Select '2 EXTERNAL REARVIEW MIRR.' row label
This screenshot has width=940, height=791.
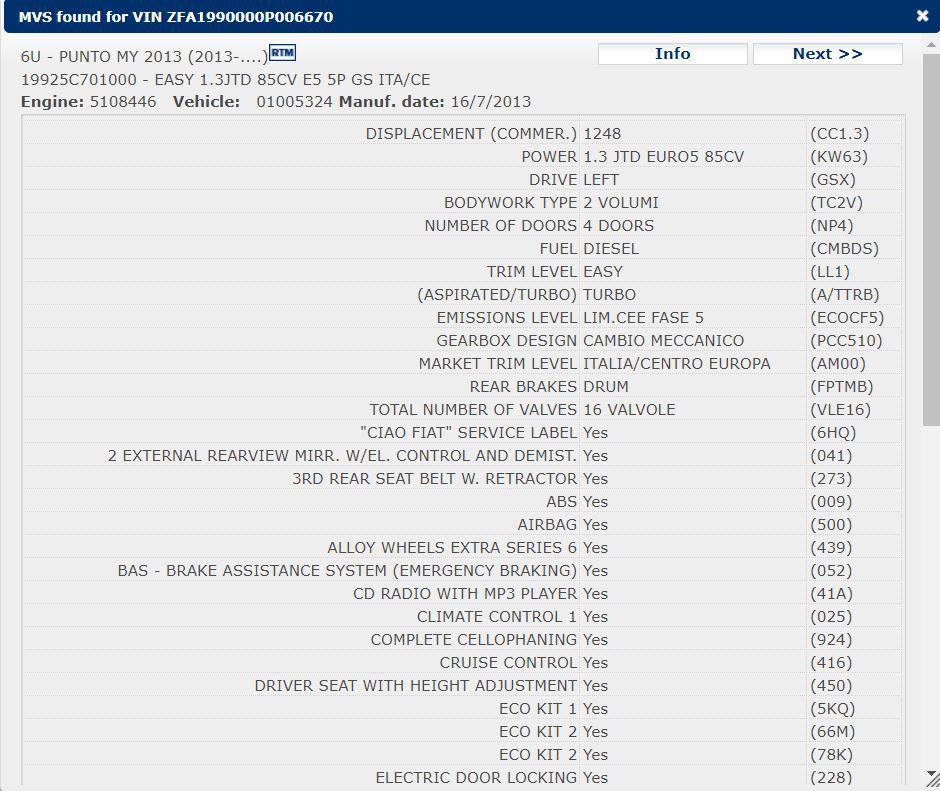click(x=342, y=456)
